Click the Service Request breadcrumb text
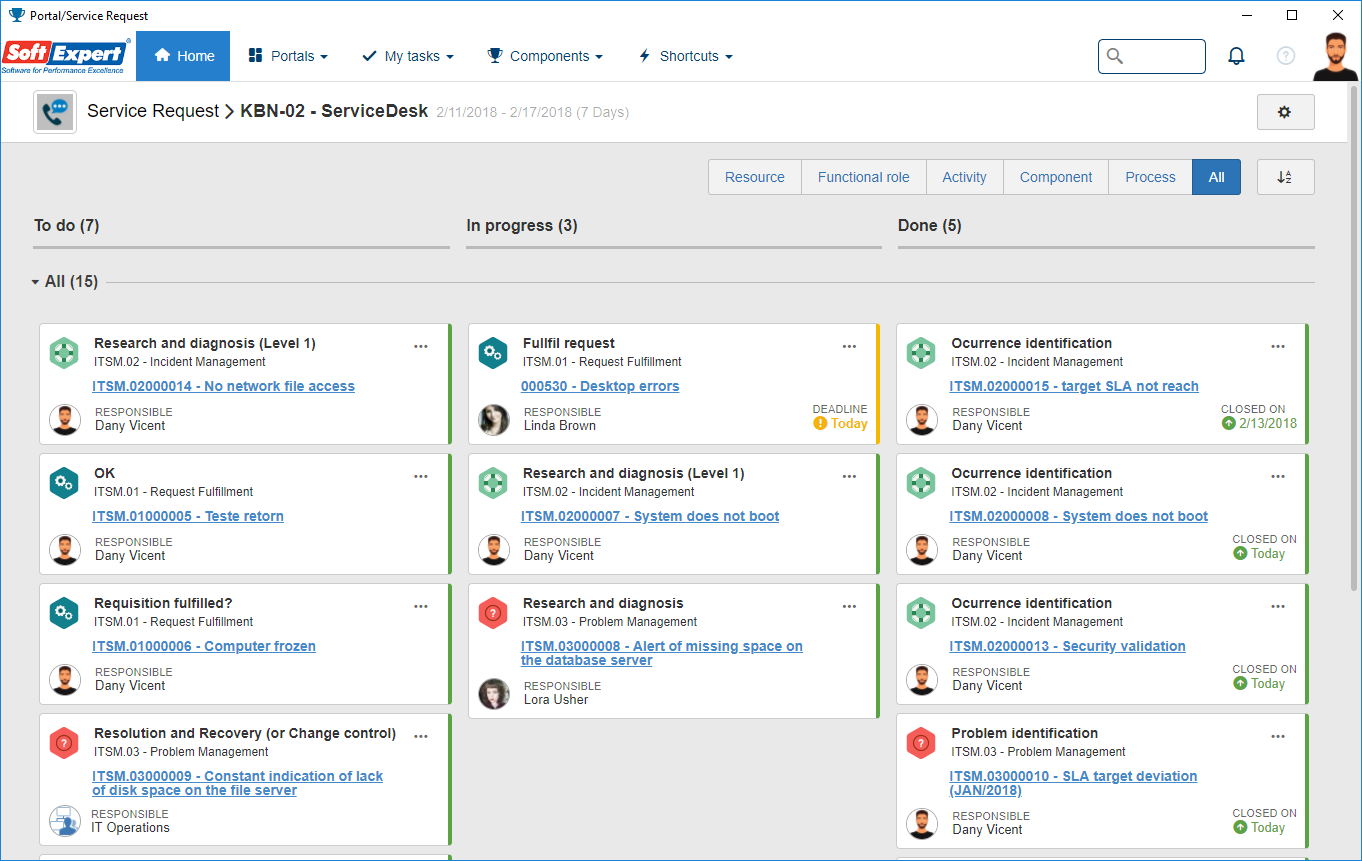This screenshot has width=1362, height=861. coord(153,111)
